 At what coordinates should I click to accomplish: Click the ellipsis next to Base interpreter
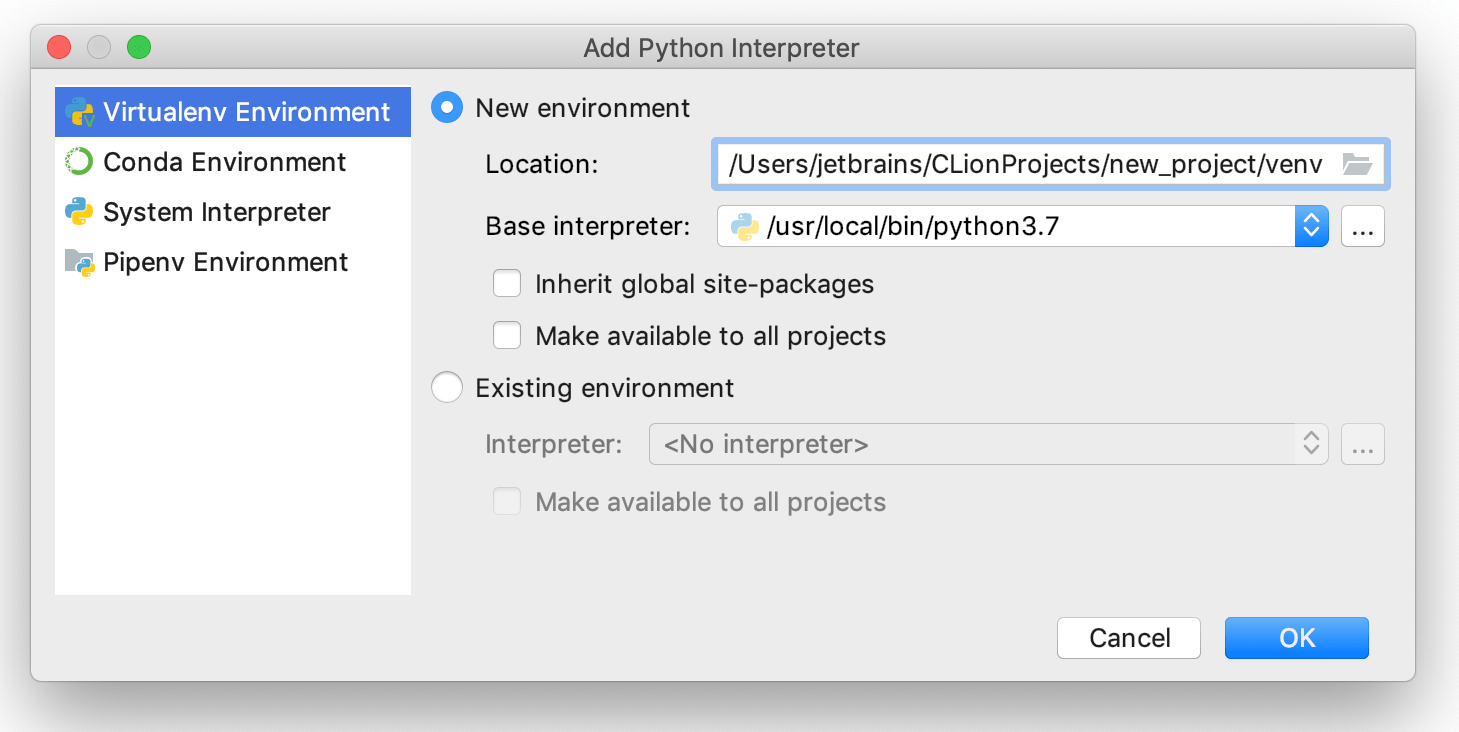click(x=1362, y=225)
